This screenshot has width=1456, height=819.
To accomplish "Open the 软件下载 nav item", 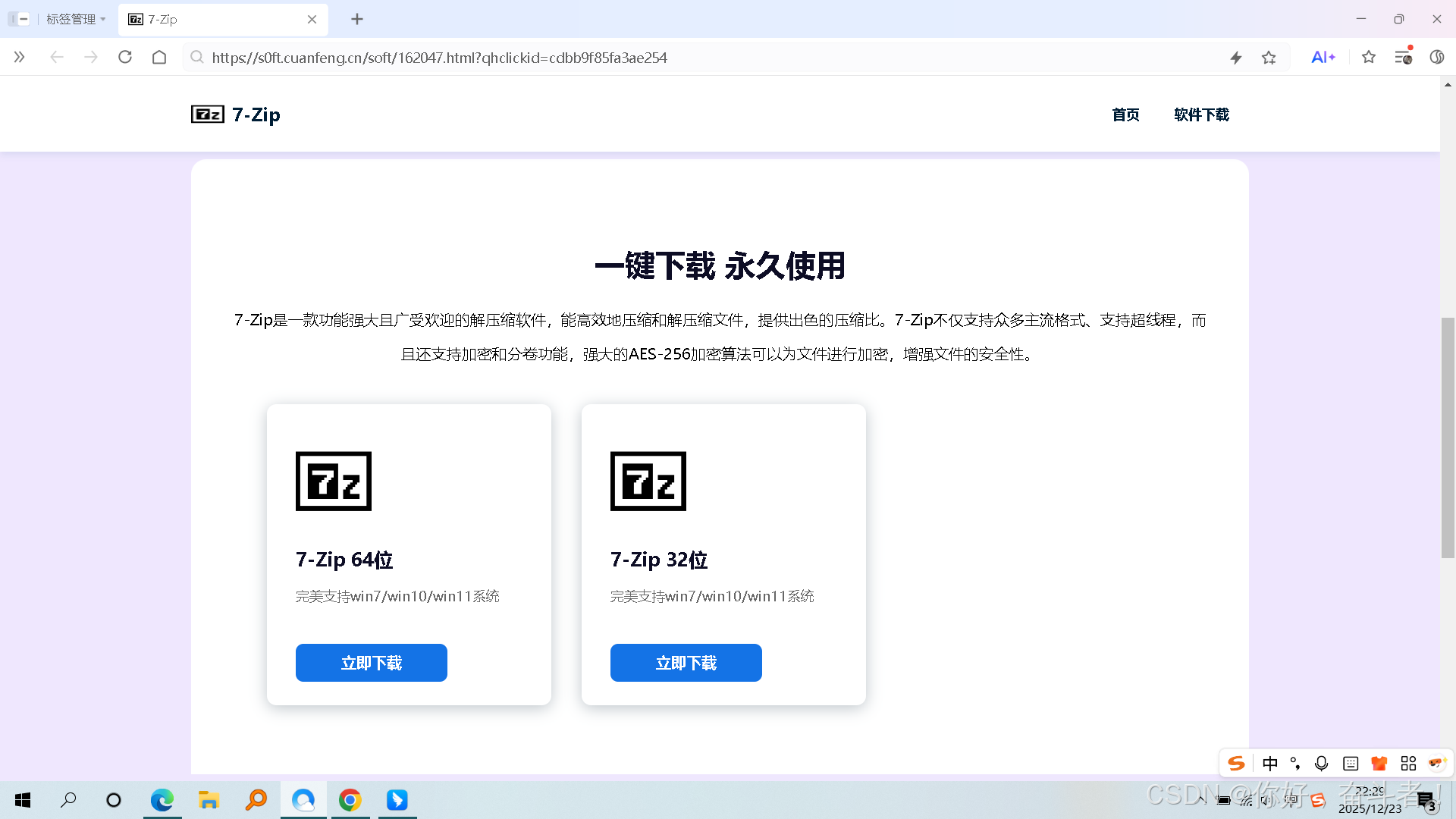I will coord(1201,115).
